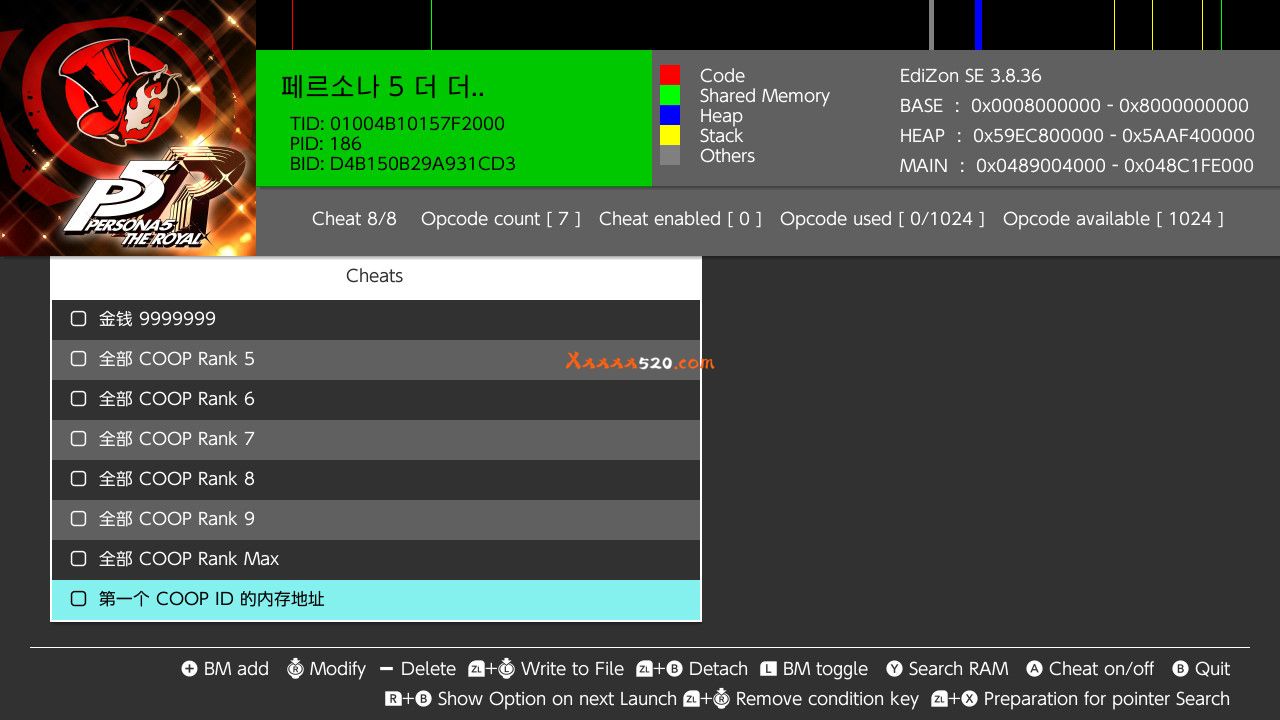Select the Delete command
The width and height of the screenshot is (1280, 720).
(428, 669)
